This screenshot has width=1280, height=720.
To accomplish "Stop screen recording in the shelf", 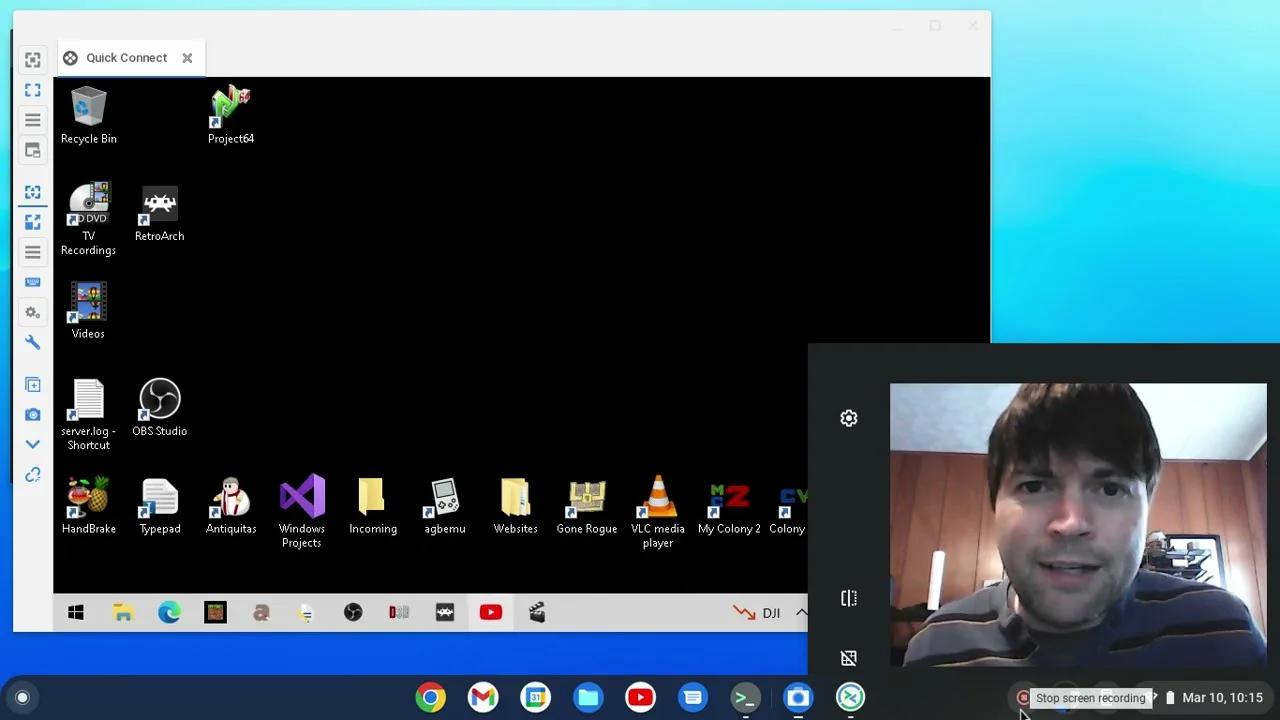I will click(1023, 698).
